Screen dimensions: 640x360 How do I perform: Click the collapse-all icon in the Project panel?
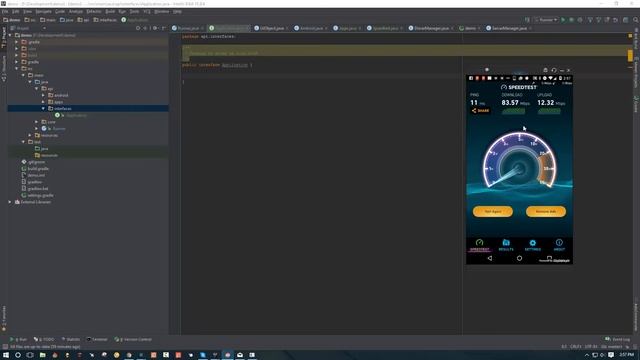pos(145,28)
